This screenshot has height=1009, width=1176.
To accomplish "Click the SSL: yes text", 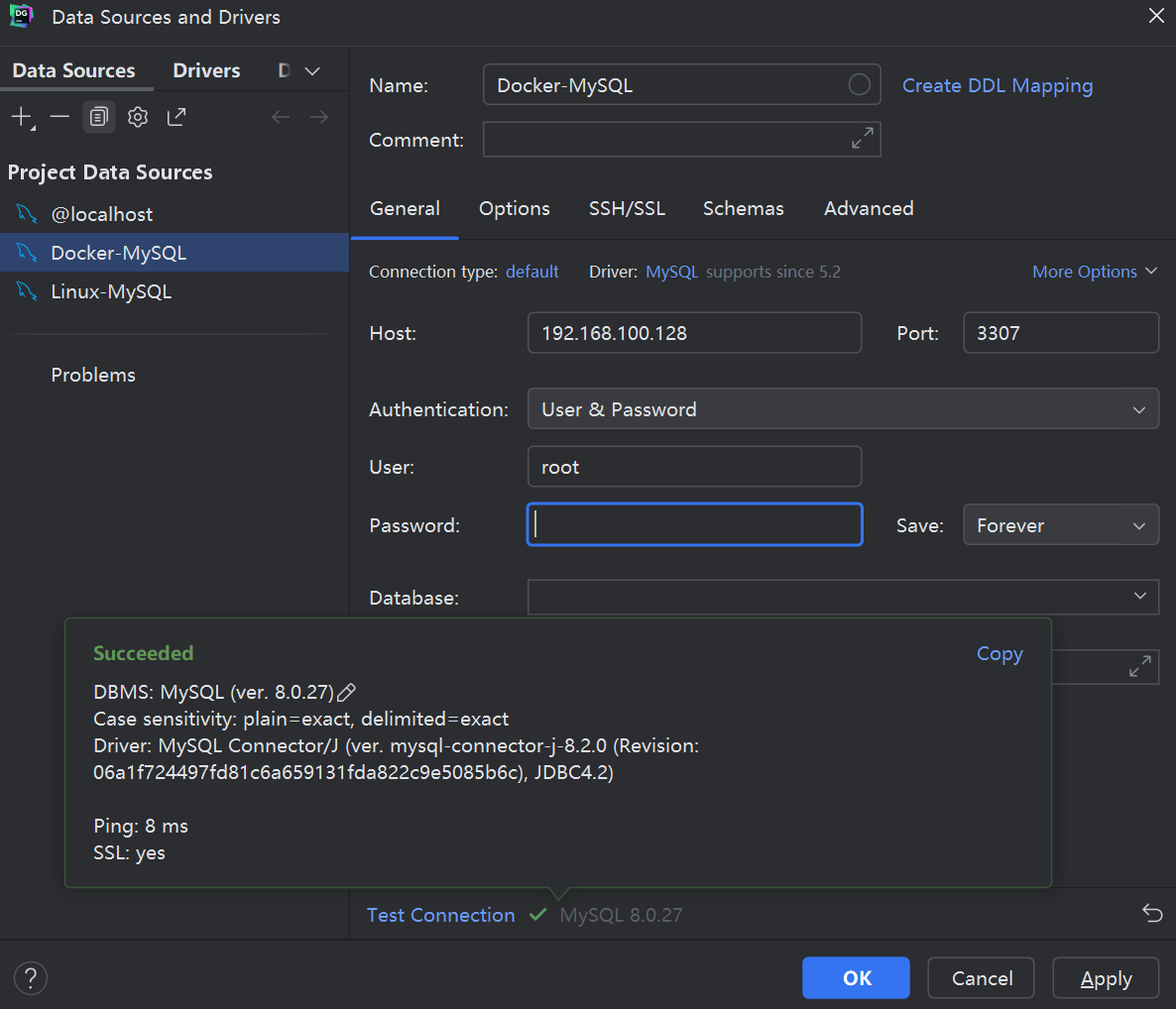I will pos(129,853).
